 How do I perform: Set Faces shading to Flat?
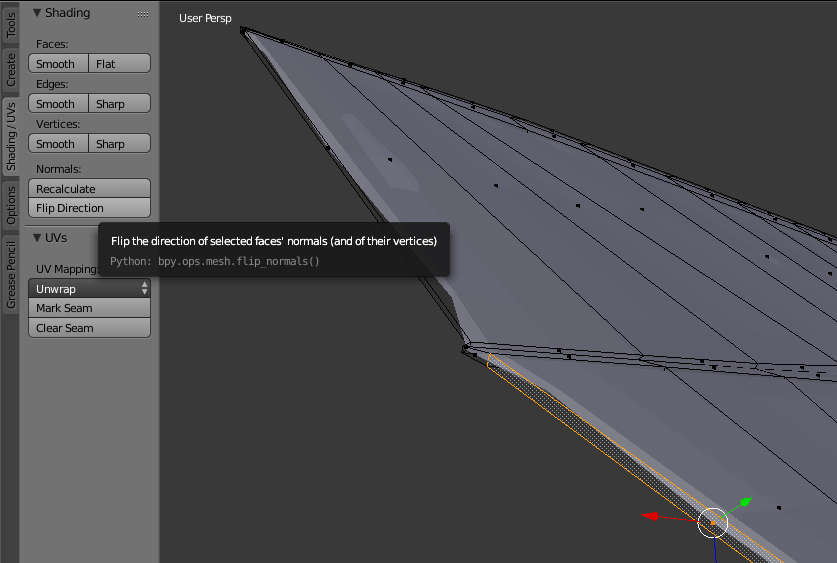click(x=120, y=64)
